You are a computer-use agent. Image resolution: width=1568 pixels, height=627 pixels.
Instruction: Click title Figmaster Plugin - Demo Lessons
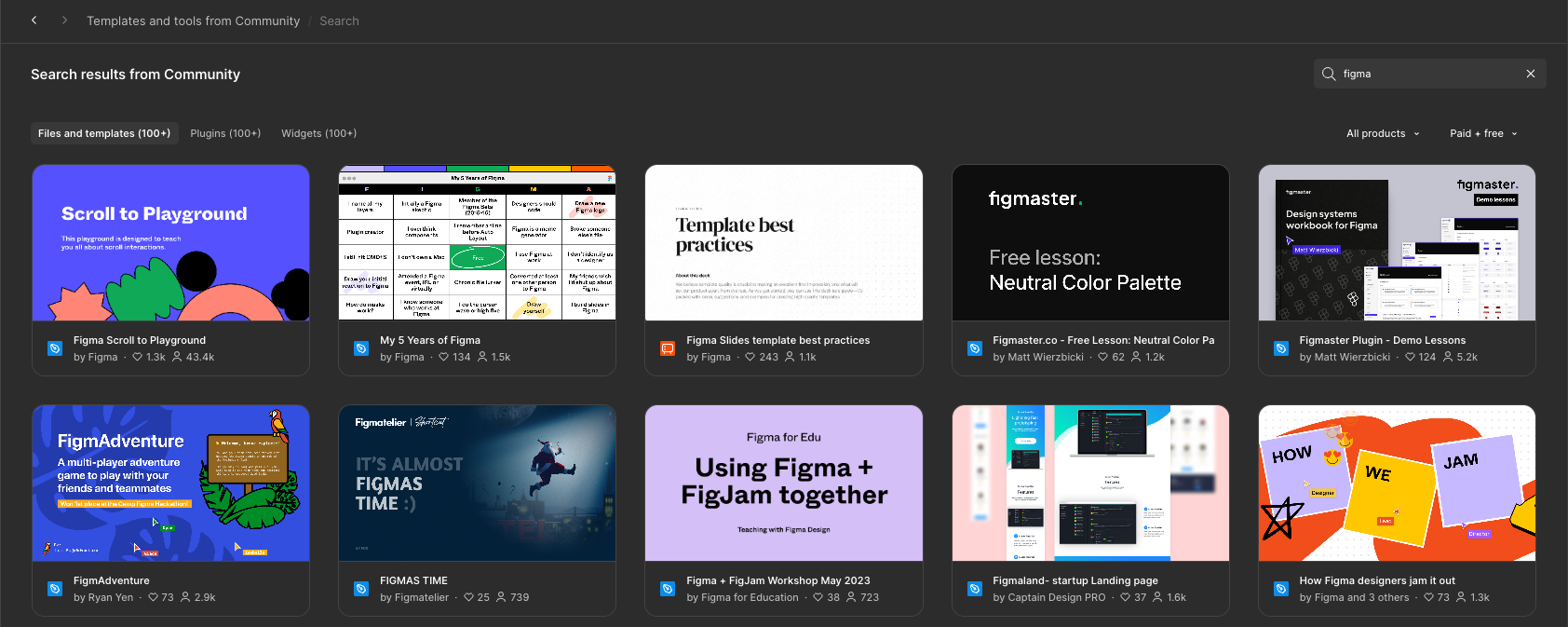(x=1383, y=340)
